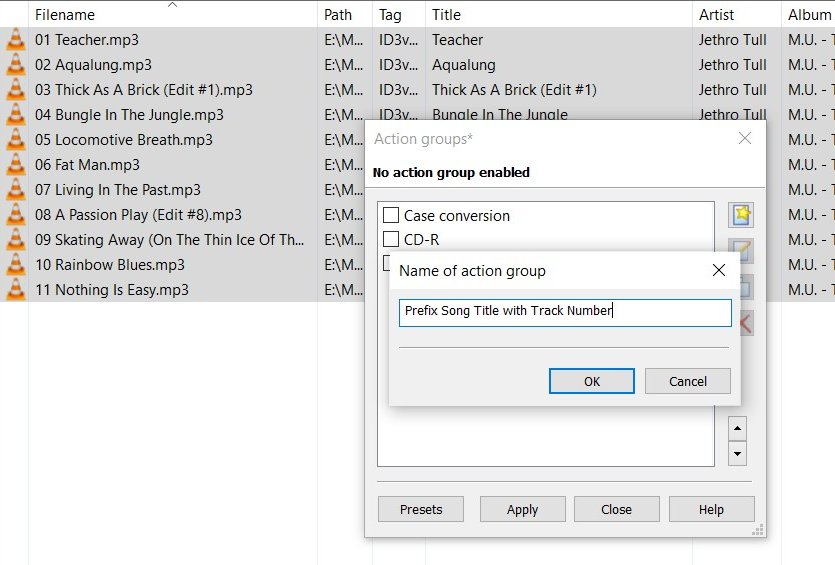Screen dimensions: 835x565
Task: Sort by the Title column header
Action: pos(446,15)
